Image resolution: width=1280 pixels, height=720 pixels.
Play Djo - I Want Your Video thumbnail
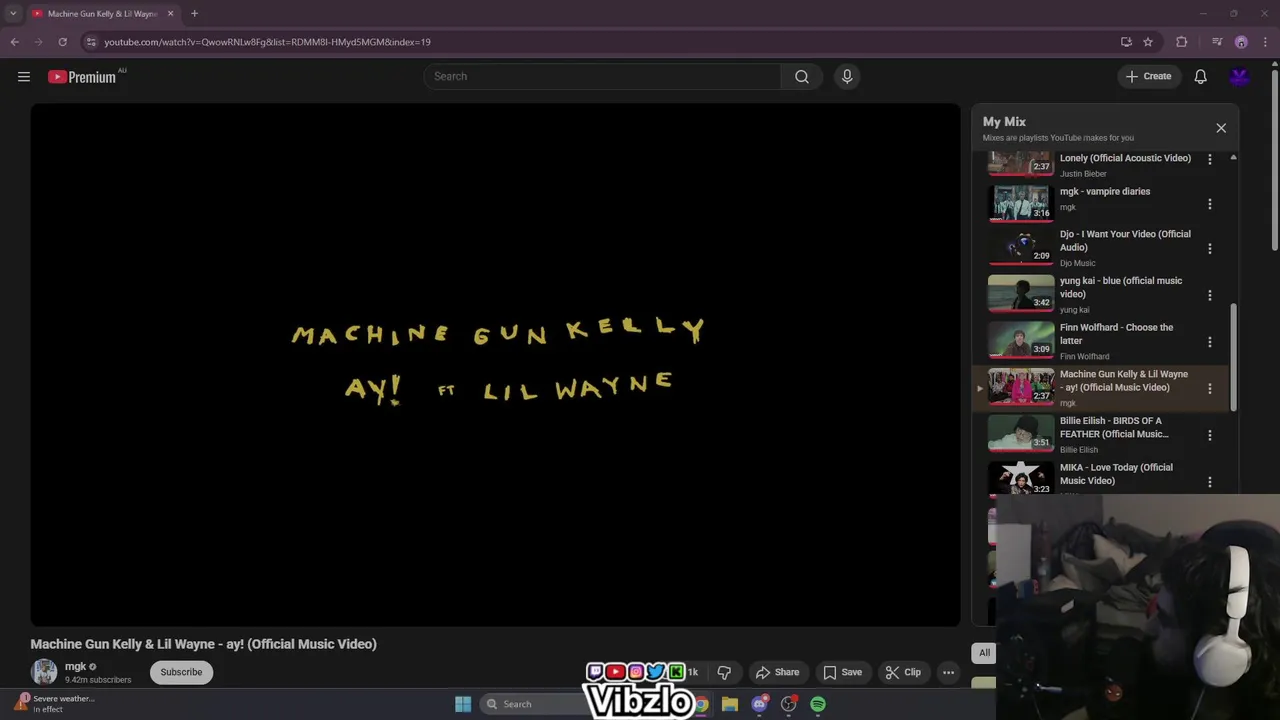(1021, 248)
